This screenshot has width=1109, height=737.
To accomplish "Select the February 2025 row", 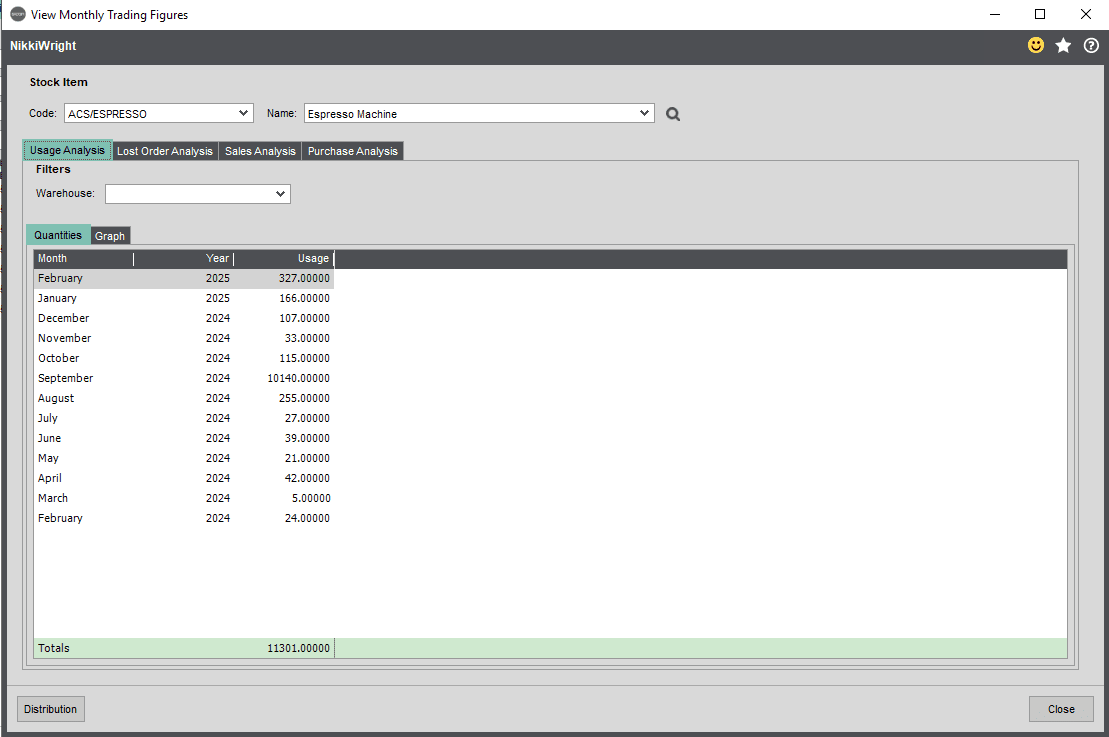I will (x=184, y=279).
